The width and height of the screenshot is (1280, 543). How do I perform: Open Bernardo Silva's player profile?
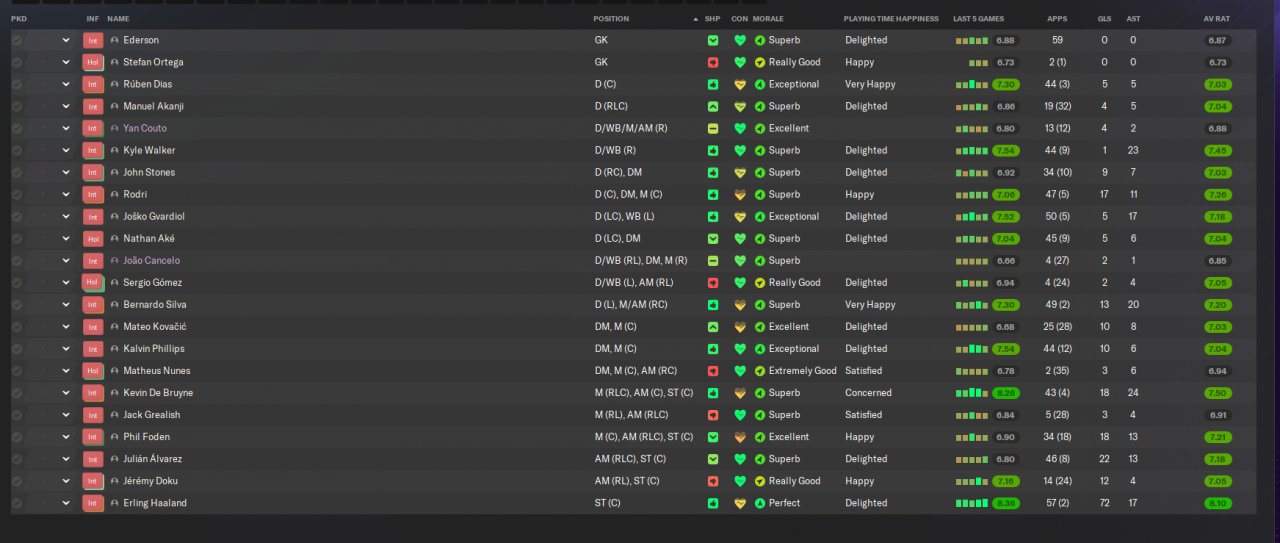click(x=155, y=305)
